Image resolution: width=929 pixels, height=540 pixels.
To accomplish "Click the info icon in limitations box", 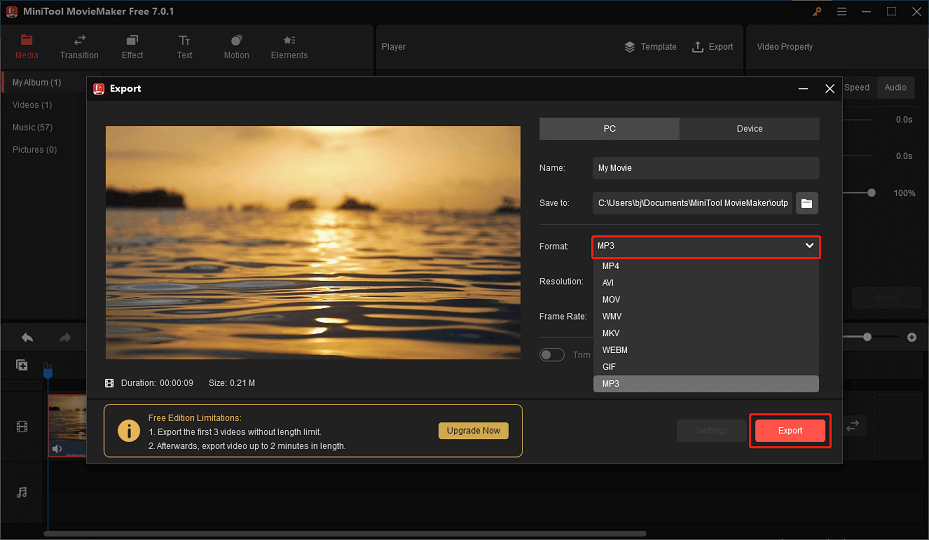I will click(x=129, y=431).
